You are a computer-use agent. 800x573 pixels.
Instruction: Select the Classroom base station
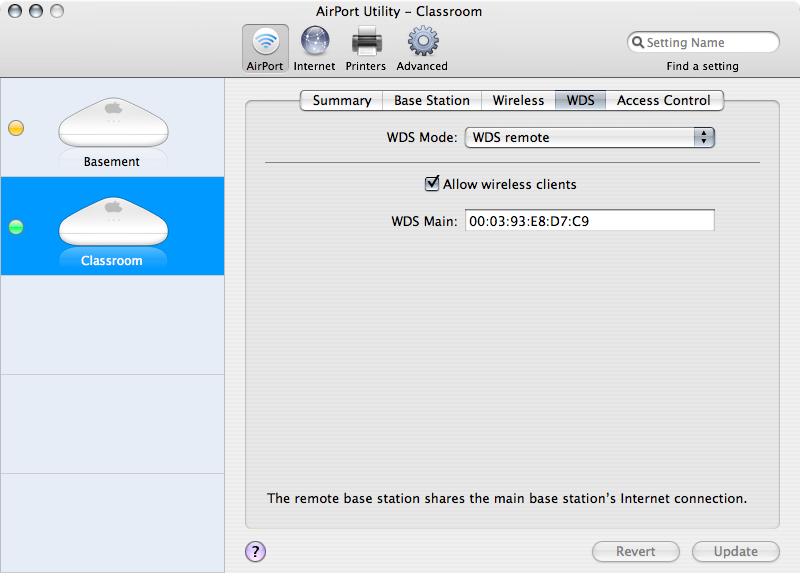pyautogui.click(x=113, y=226)
